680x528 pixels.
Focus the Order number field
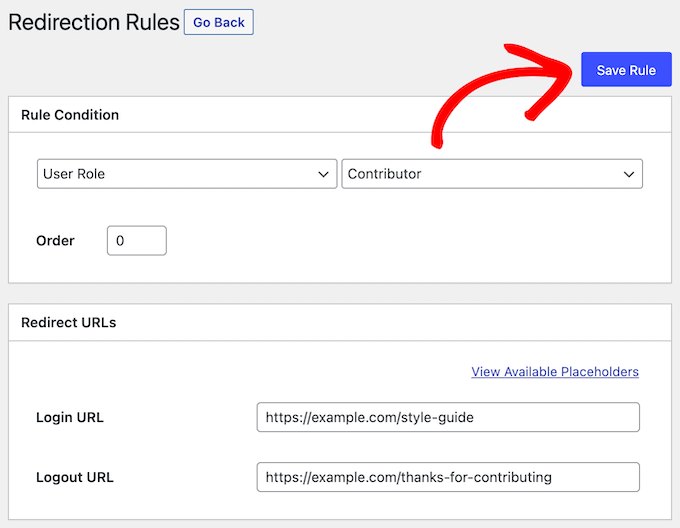[137, 241]
